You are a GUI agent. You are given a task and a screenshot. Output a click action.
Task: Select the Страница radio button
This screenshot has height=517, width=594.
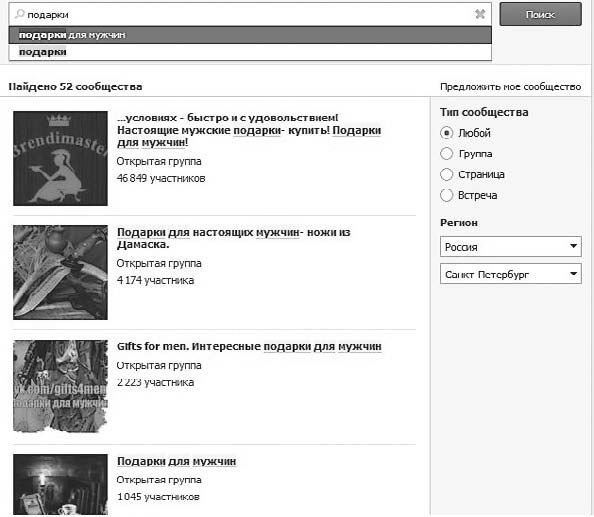tap(447, 174)
